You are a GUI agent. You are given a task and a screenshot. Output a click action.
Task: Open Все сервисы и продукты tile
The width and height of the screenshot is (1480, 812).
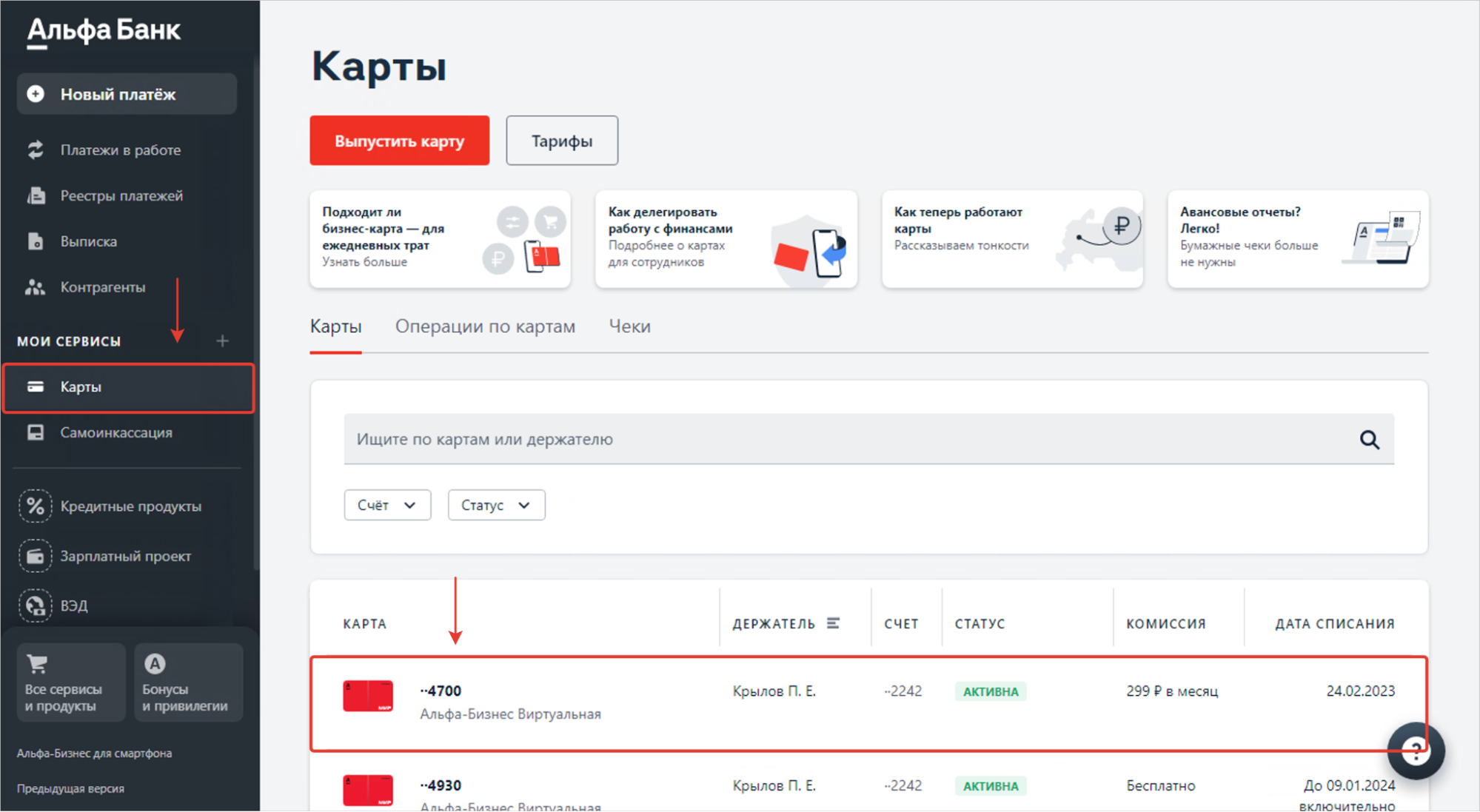pos(71,682)
